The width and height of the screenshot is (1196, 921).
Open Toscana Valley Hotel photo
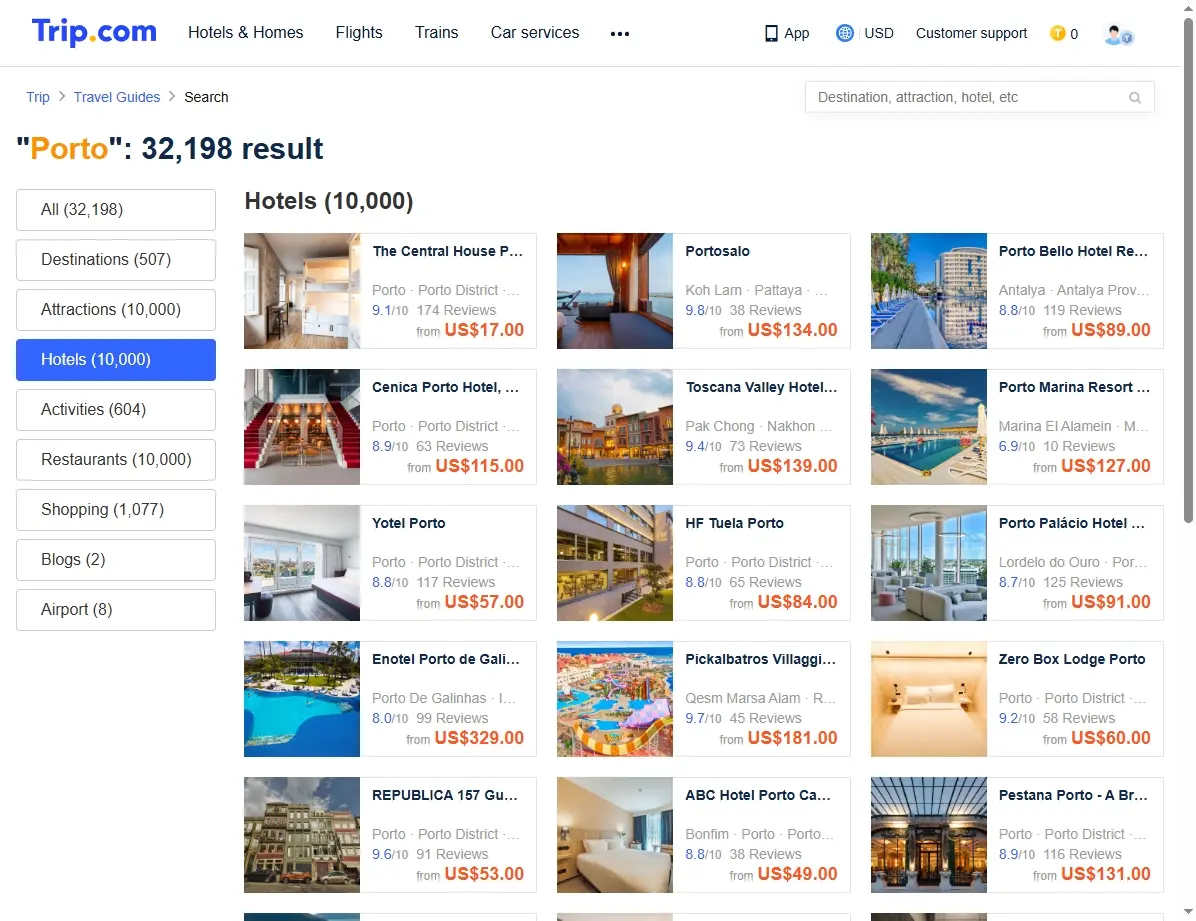pos(615,427)
